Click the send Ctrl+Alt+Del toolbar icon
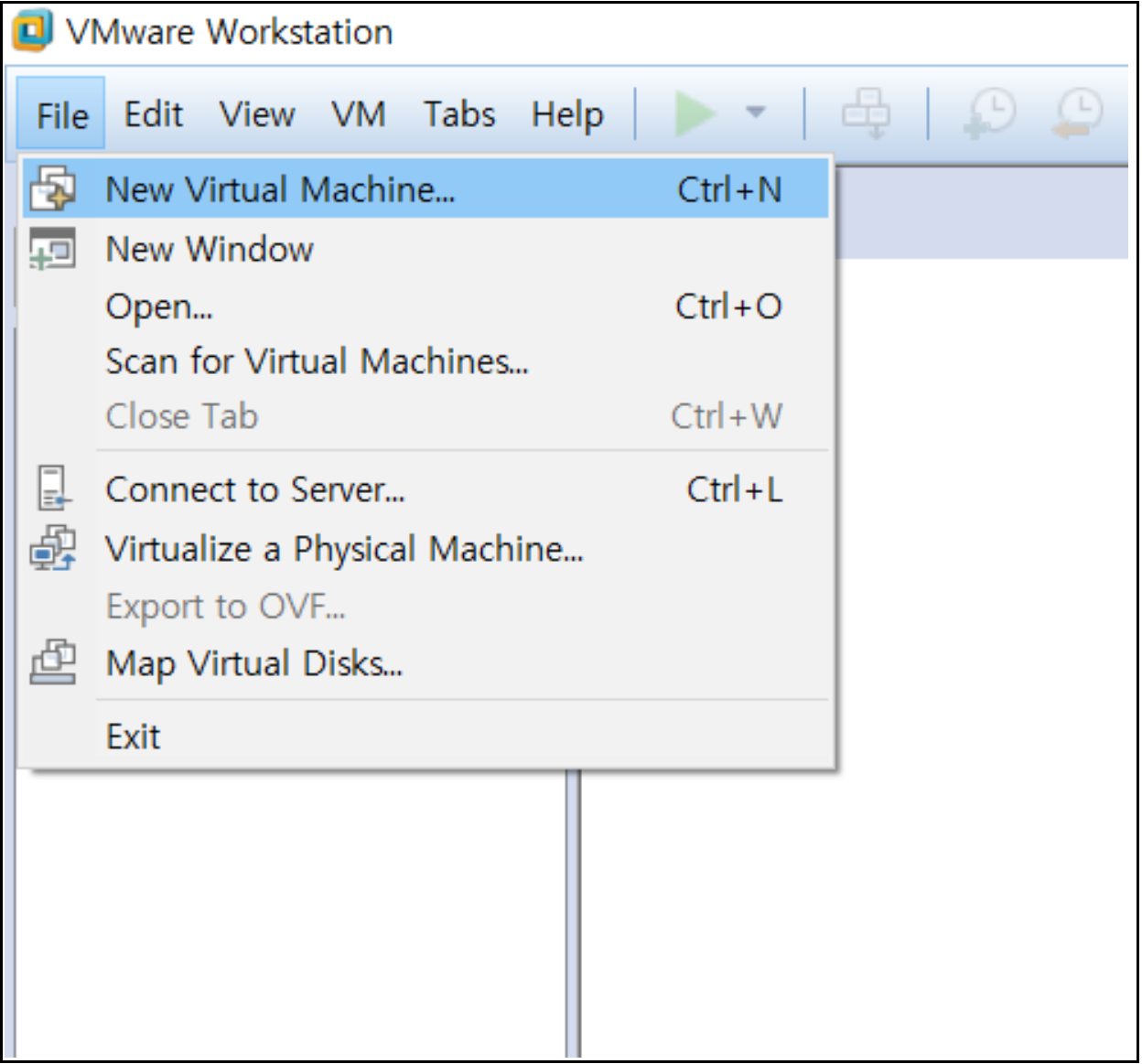 (x=866, y=113)
